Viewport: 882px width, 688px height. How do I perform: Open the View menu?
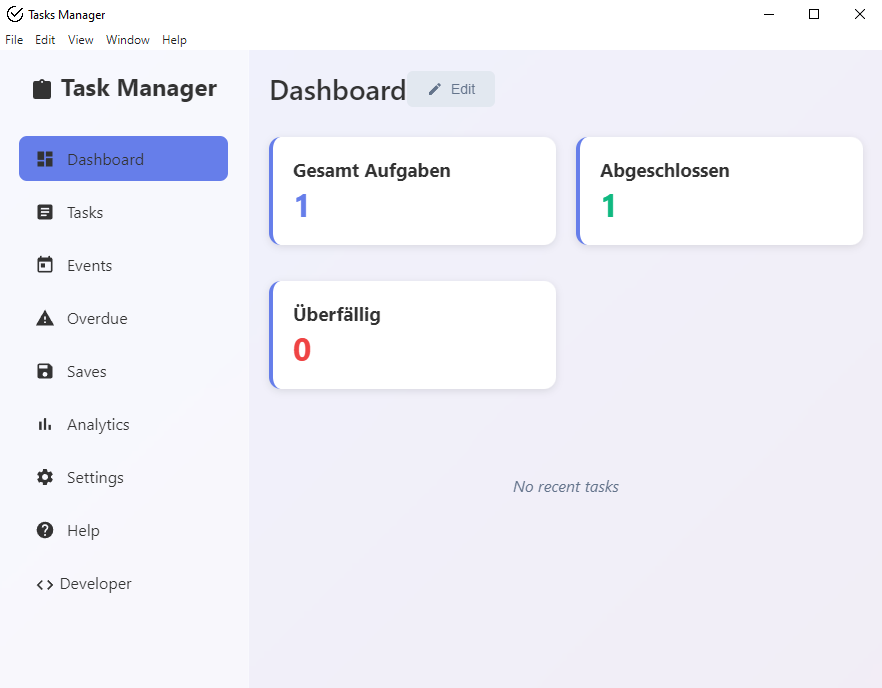(x=81, y=40)
